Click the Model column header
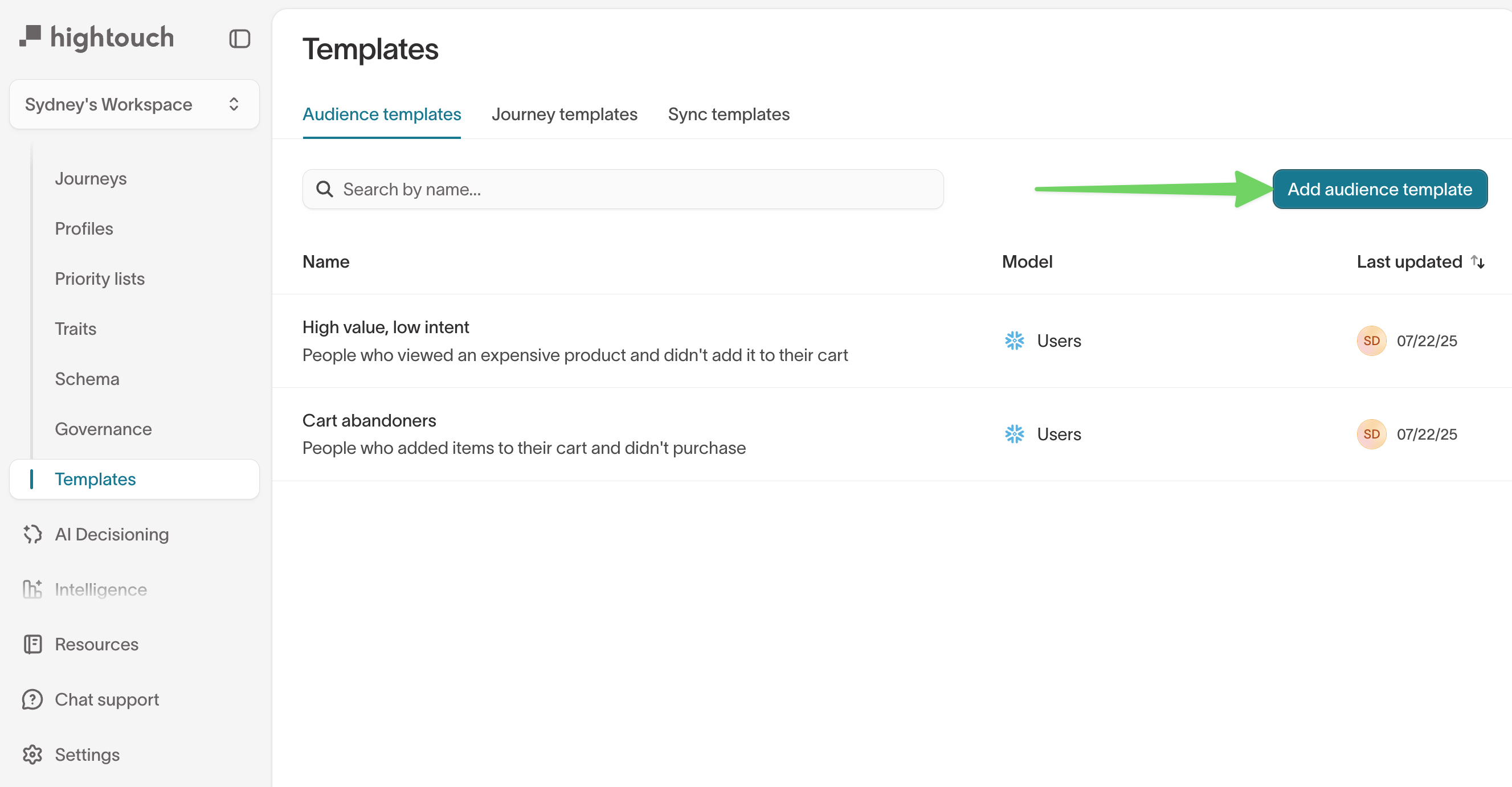1512x787 pixels. click(1027, 262)
